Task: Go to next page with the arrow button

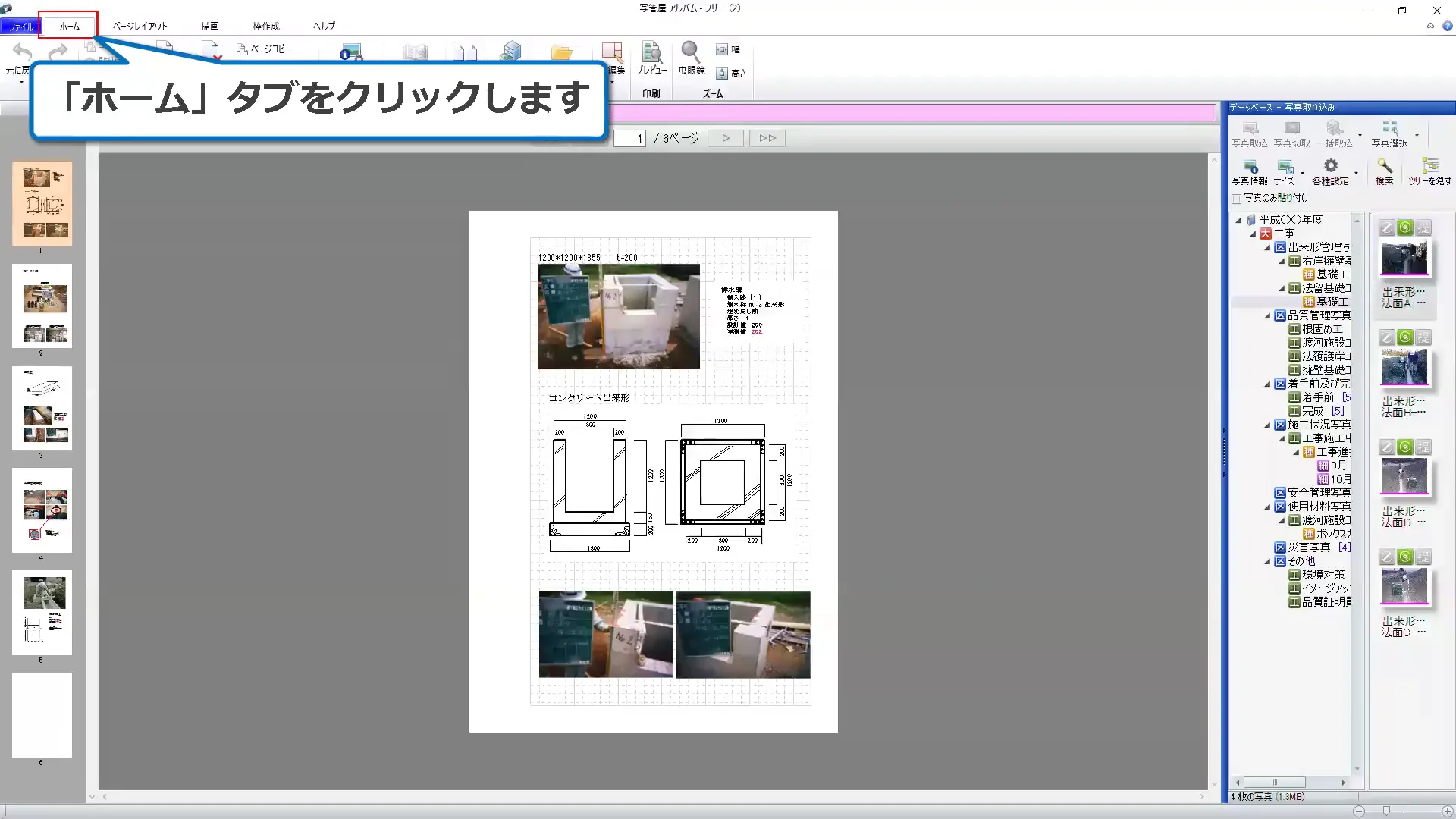Action: pos(725,137)
